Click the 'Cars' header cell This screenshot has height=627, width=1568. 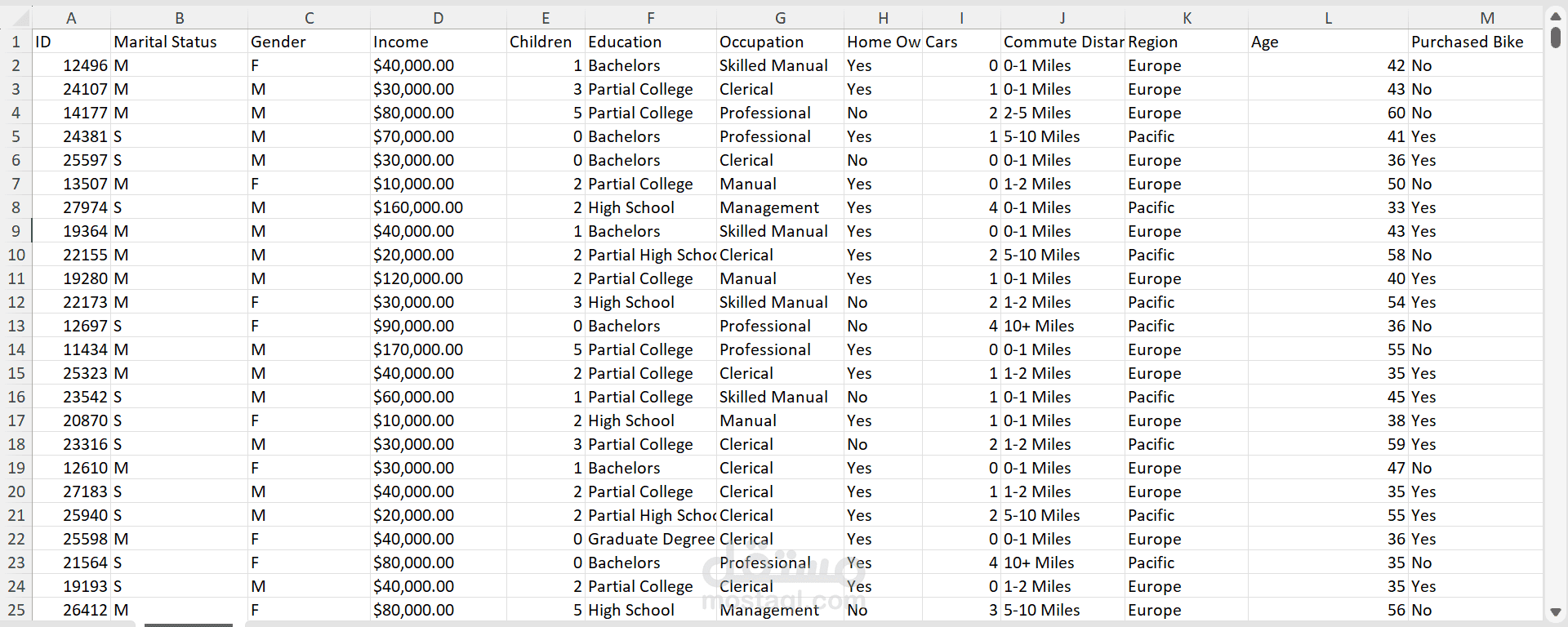(x=961, y=42)
